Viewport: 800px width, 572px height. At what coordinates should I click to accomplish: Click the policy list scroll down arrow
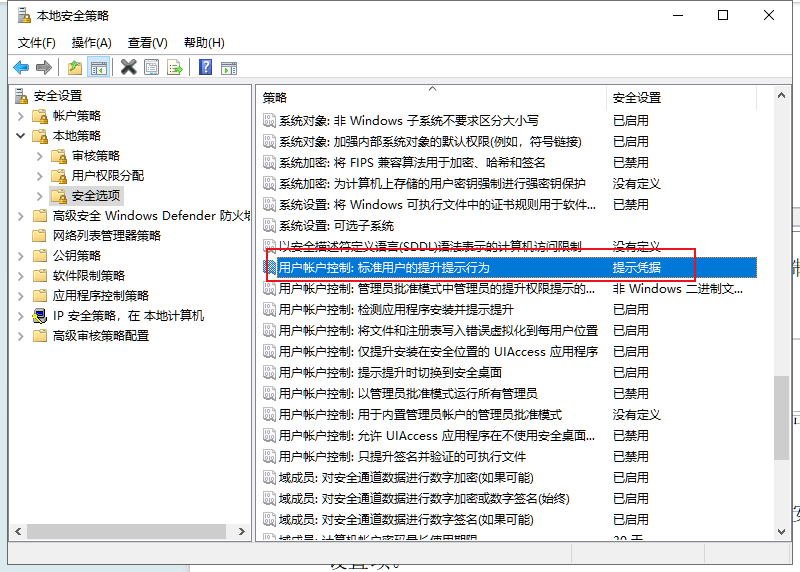(x=781, y=532)
